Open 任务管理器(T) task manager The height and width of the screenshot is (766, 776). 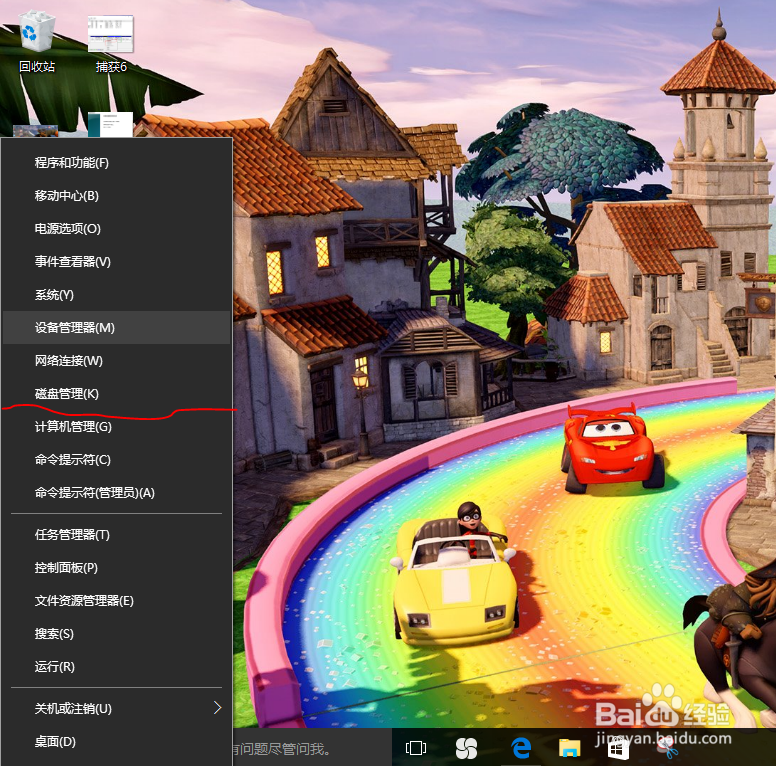(x=117, y=534)
